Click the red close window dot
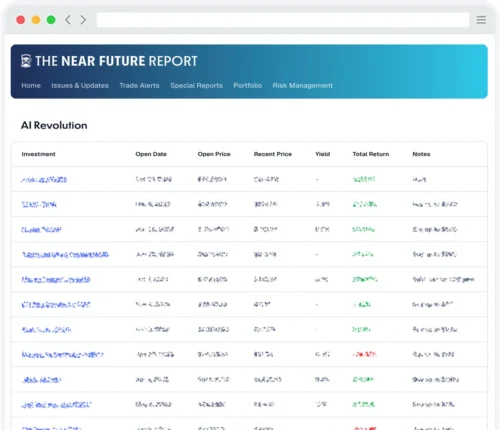The image size is (500, 430). click(x=21, y=20)
